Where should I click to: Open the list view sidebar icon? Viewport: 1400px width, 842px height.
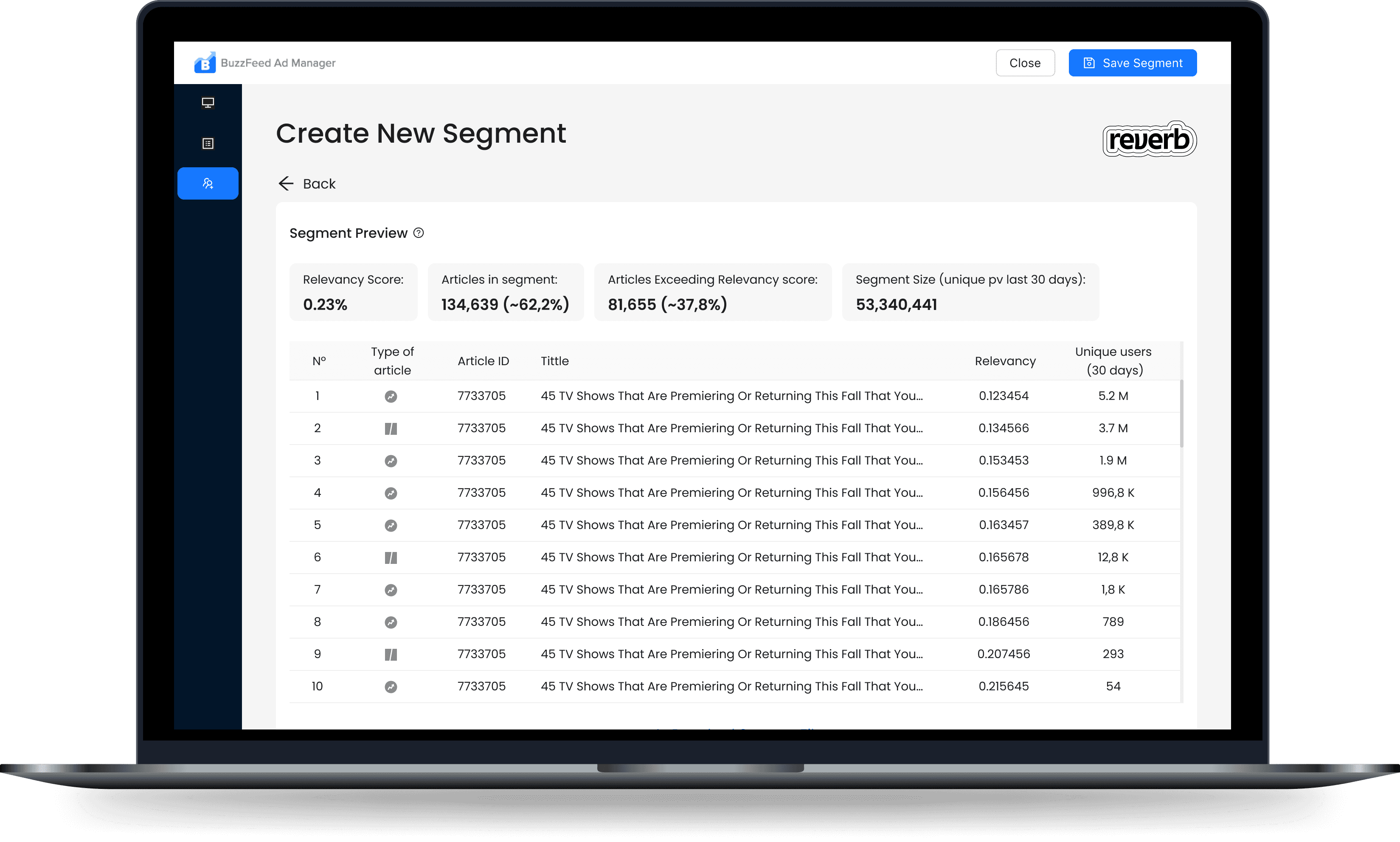(208, 144)
